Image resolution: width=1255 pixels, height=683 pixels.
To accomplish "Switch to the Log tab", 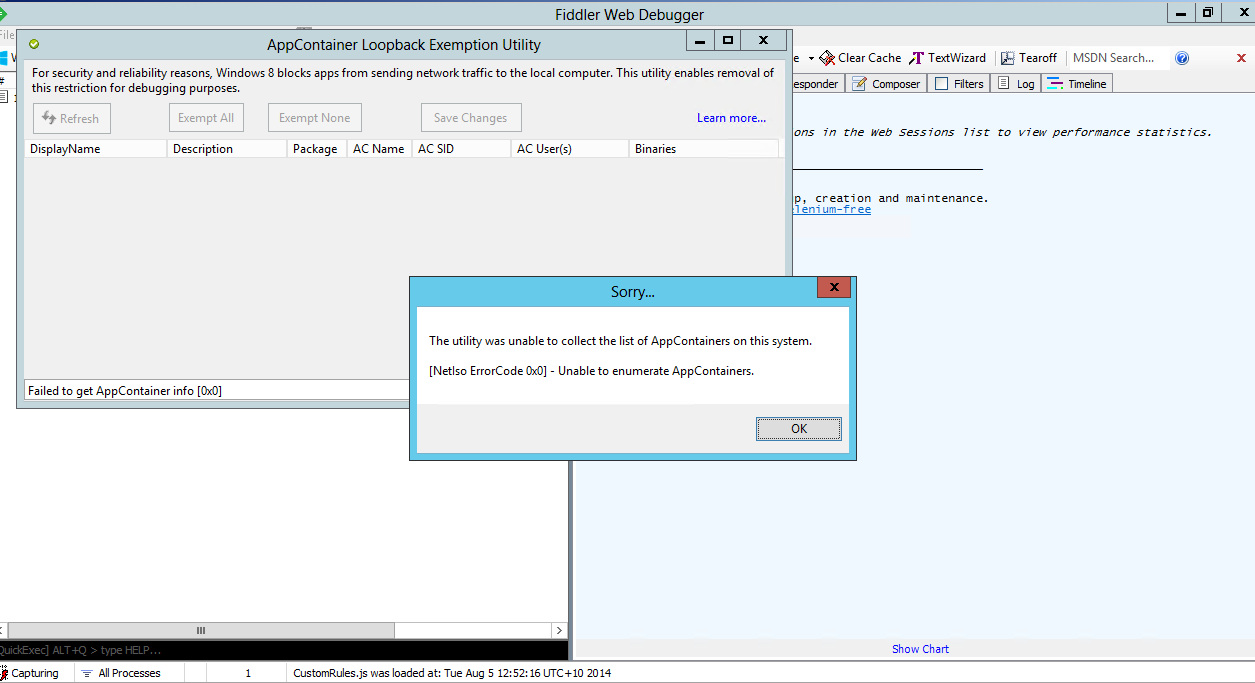I will coord(1016,84).
